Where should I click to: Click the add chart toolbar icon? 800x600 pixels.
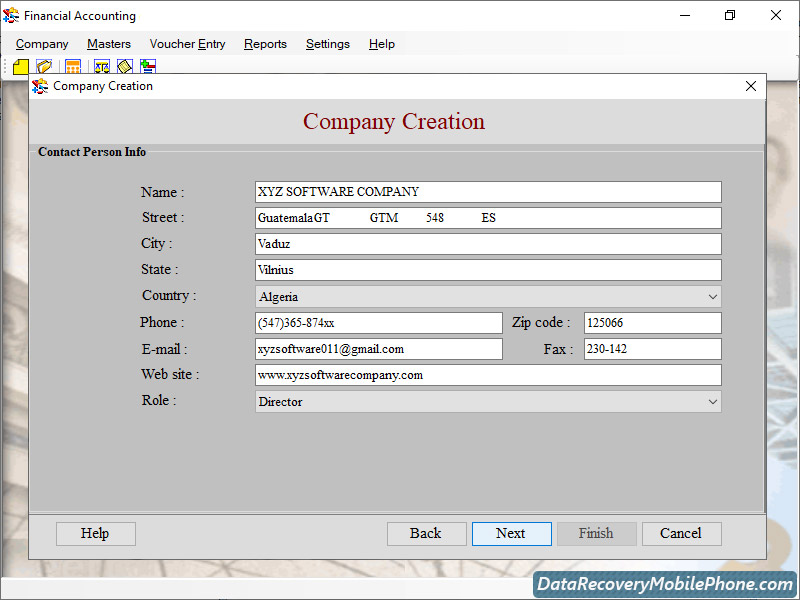click(x=147, y=66)
